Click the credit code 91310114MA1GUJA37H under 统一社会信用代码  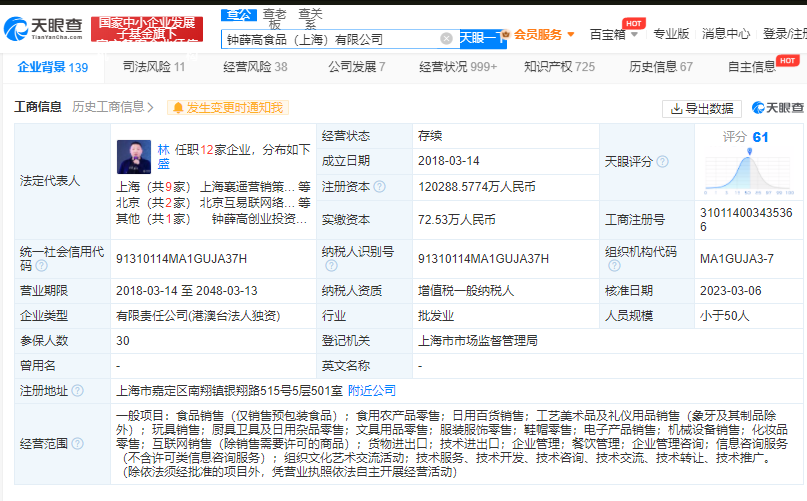tap(182, 258)
